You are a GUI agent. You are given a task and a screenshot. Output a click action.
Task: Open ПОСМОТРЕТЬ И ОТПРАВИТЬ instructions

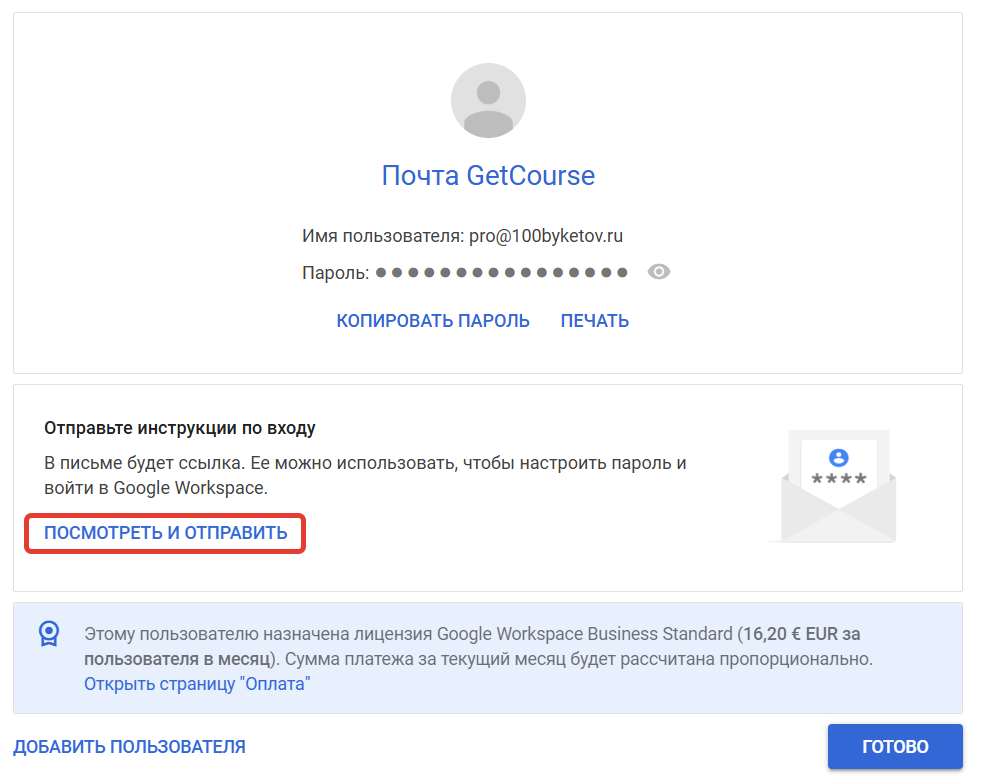pos(166,533)
